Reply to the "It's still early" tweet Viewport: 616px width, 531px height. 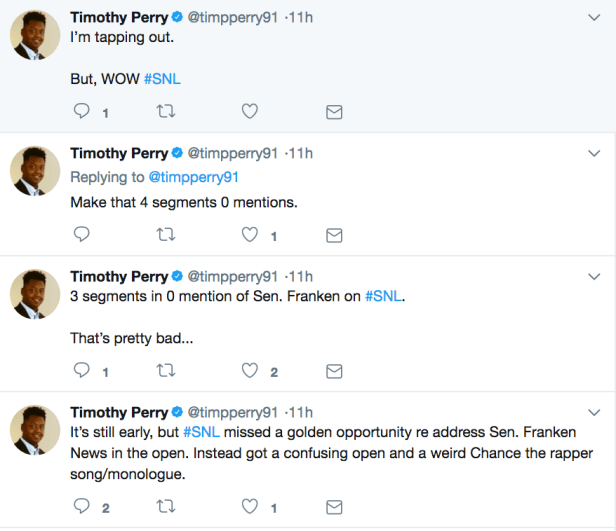pos(82,506)
